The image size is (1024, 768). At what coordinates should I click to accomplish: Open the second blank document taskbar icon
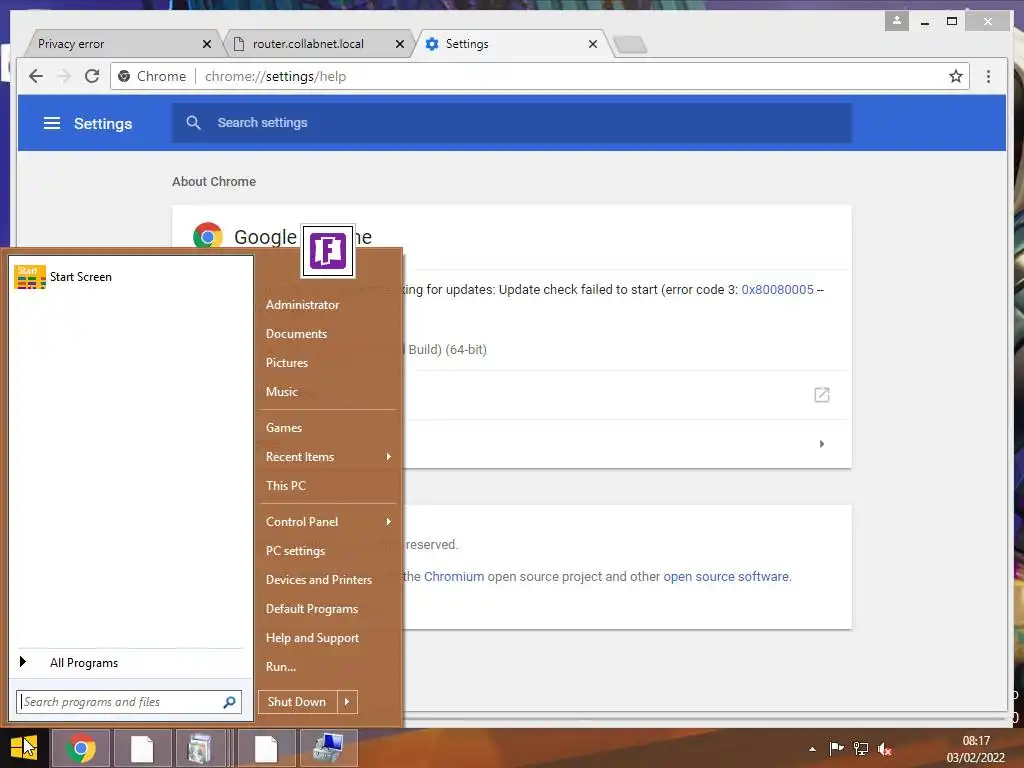pyautogui.click(x=266, y=748)
